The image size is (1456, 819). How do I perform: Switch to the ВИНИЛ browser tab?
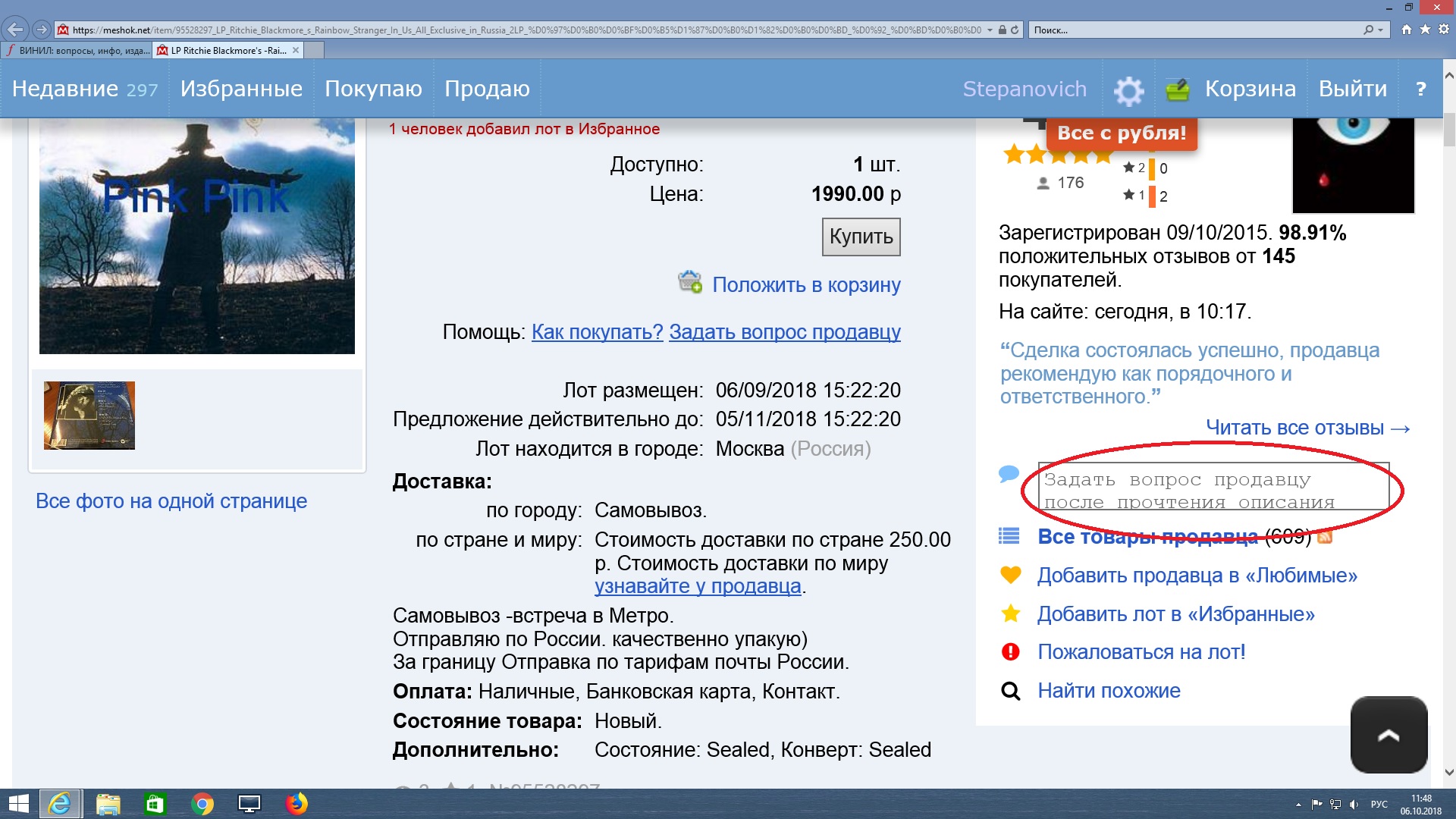pos(76,51)
